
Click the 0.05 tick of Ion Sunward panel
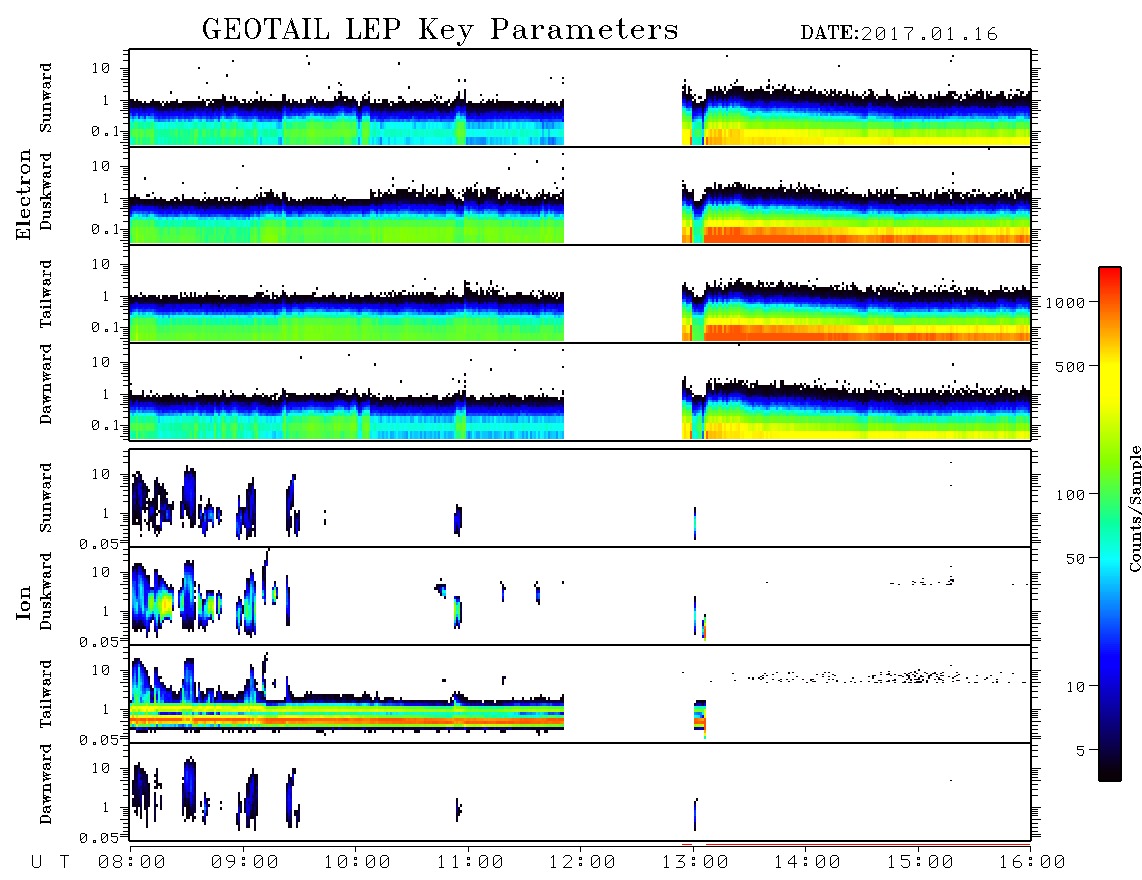click(x=100, y=543)
